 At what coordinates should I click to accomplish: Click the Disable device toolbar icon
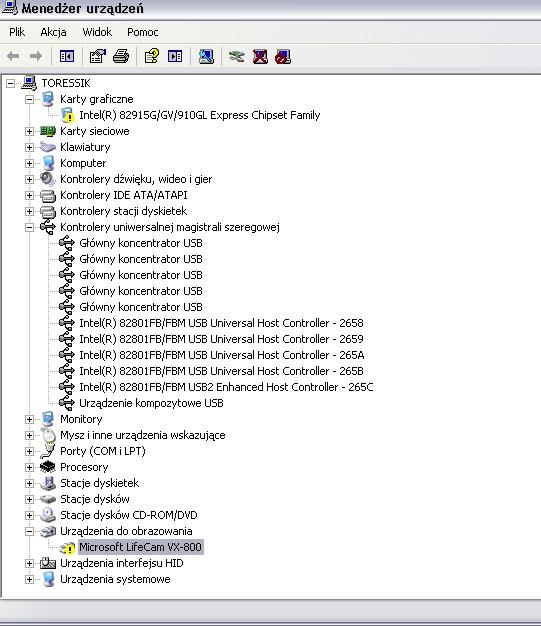click(x=283, y=56)
